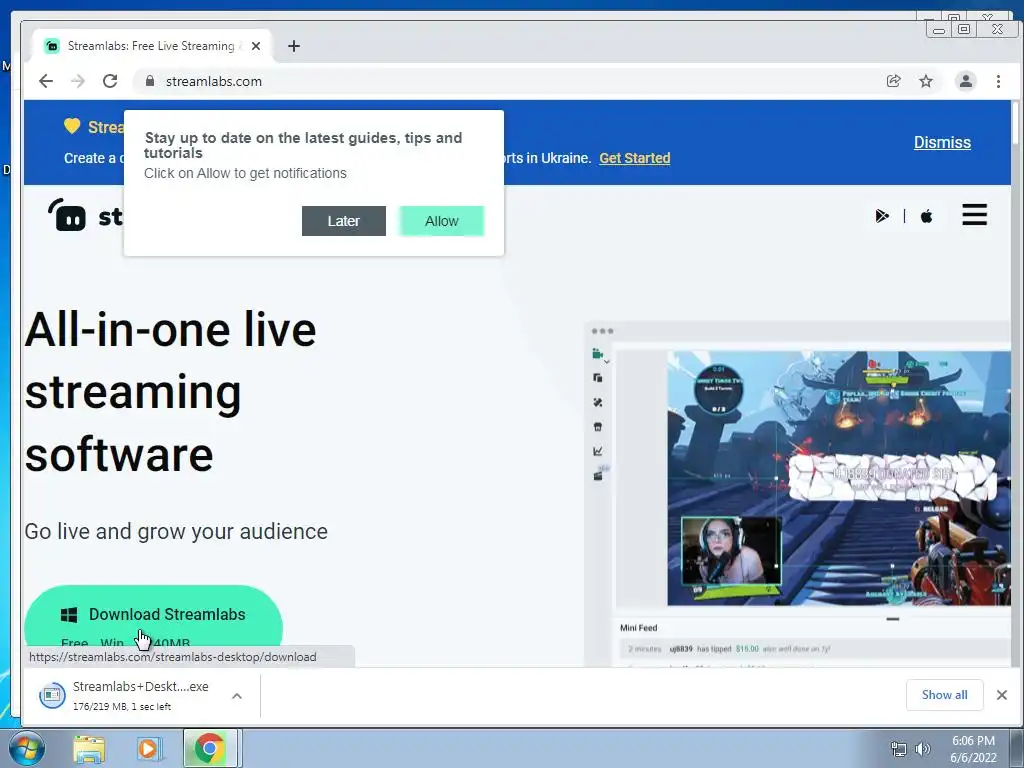Open the downloaded Streamlabs+Deskt....exe item
This screenshot has width=1024, height=768.
(124, 696)
